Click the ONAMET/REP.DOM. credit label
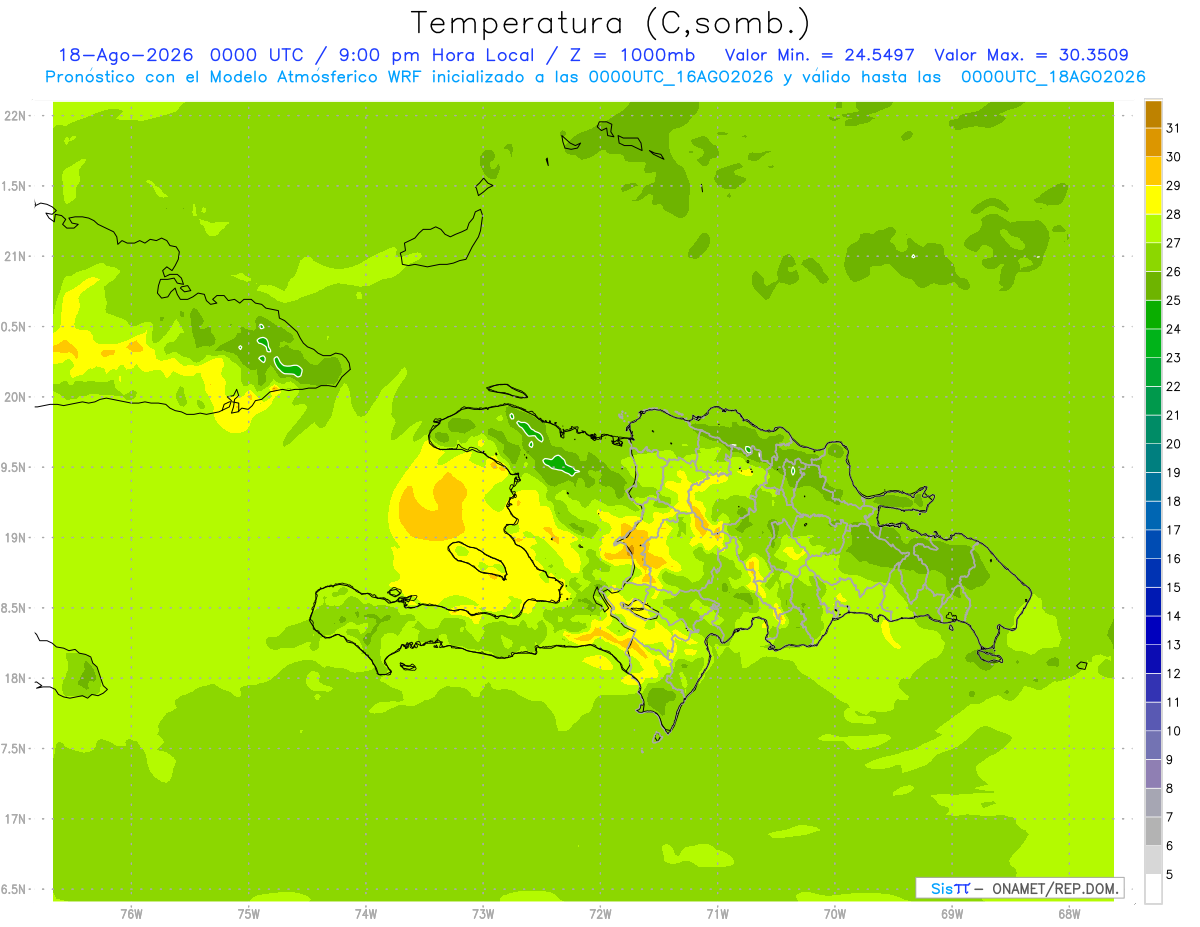The height and width of the screenshot is (927, 1200). pos(1053,888)
